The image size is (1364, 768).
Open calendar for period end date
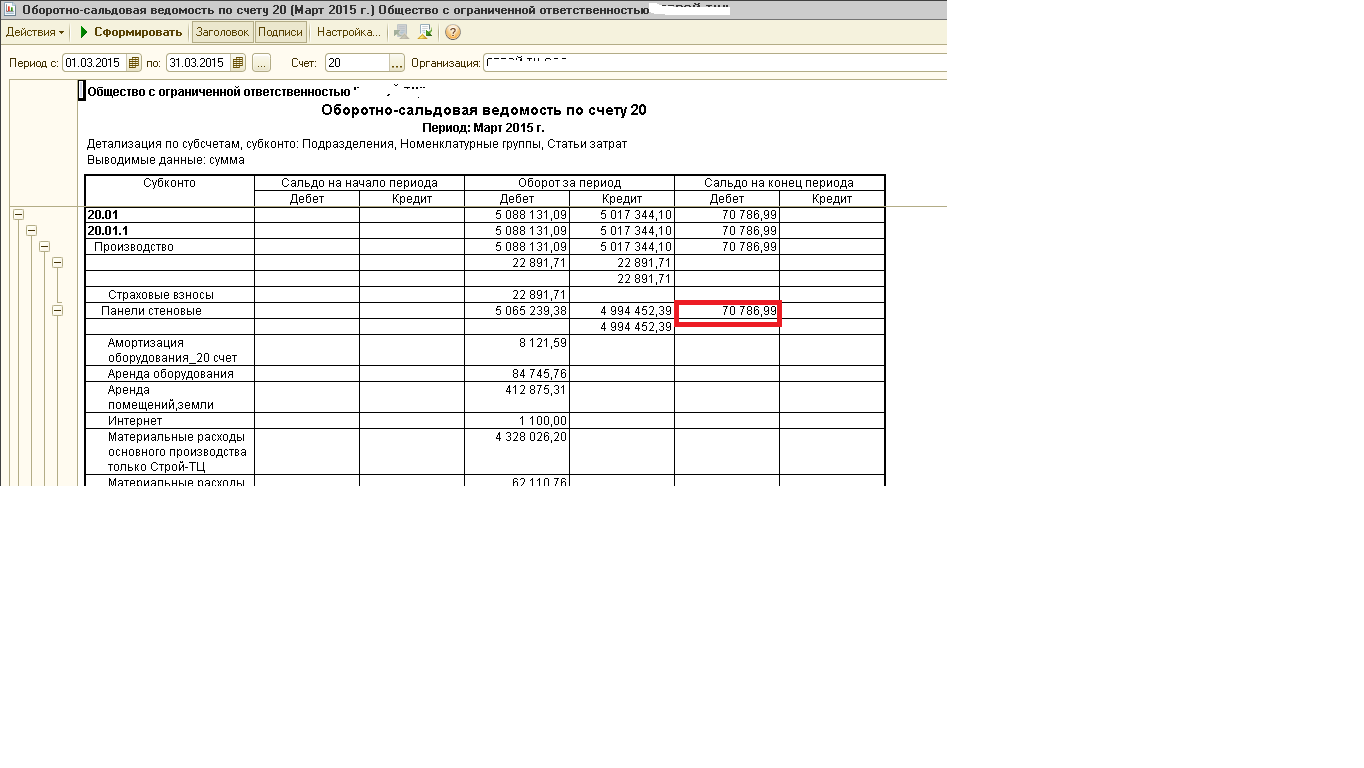(x=237, y=63)
